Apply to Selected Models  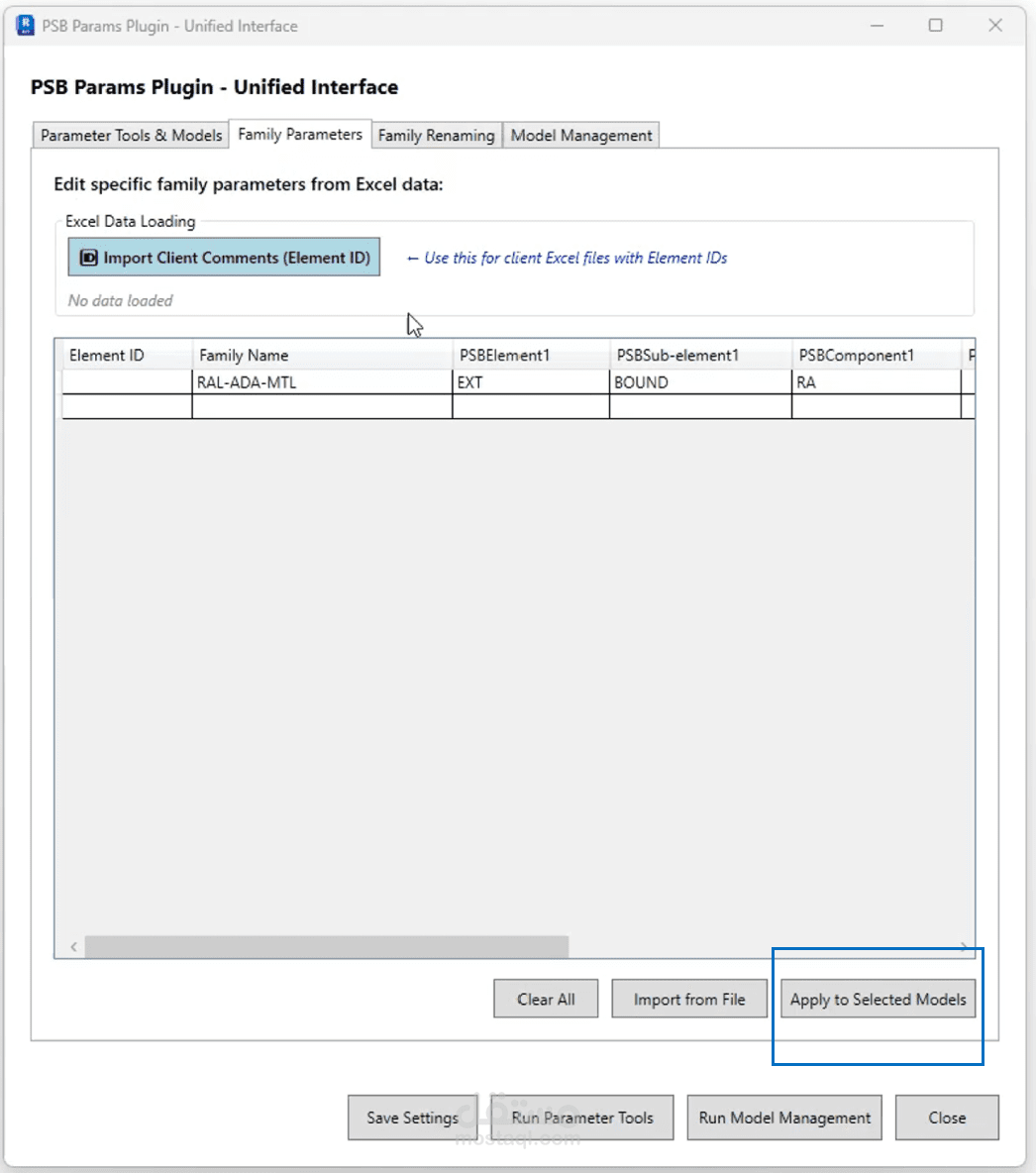(x=879, y=1000)
